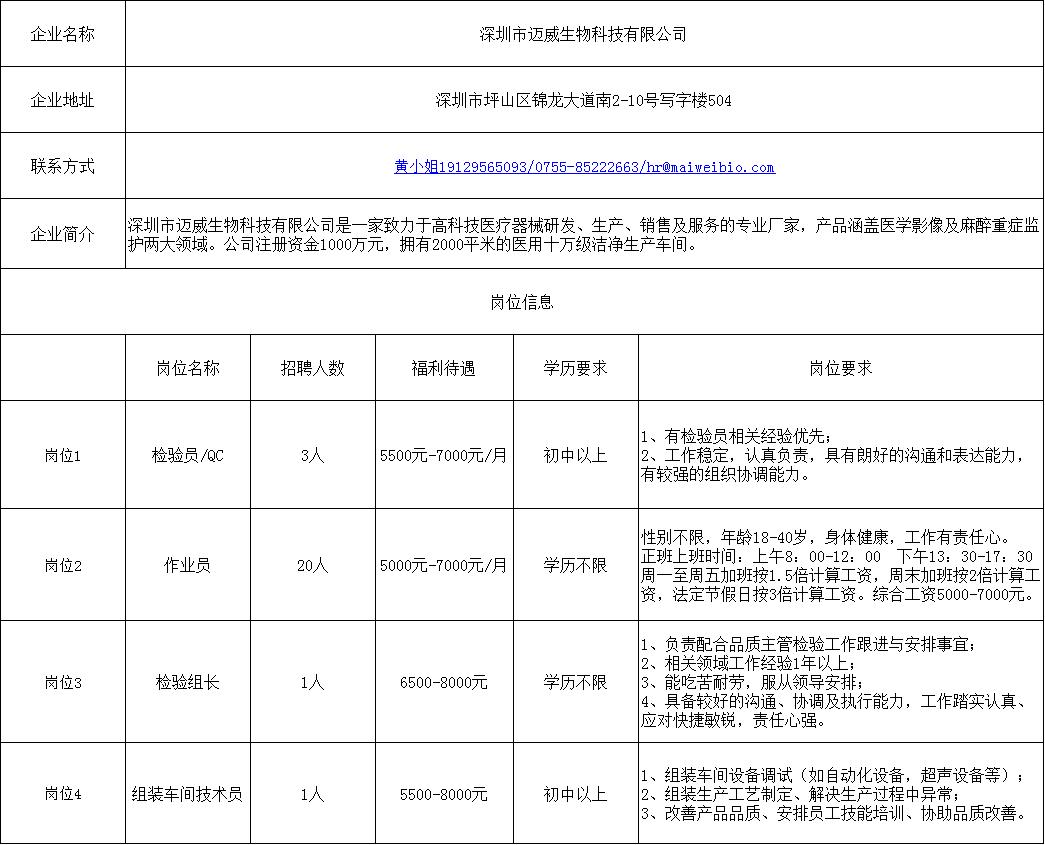
Task: Select the 企业简介 description paragraph
Action: (x=584, y=234)
